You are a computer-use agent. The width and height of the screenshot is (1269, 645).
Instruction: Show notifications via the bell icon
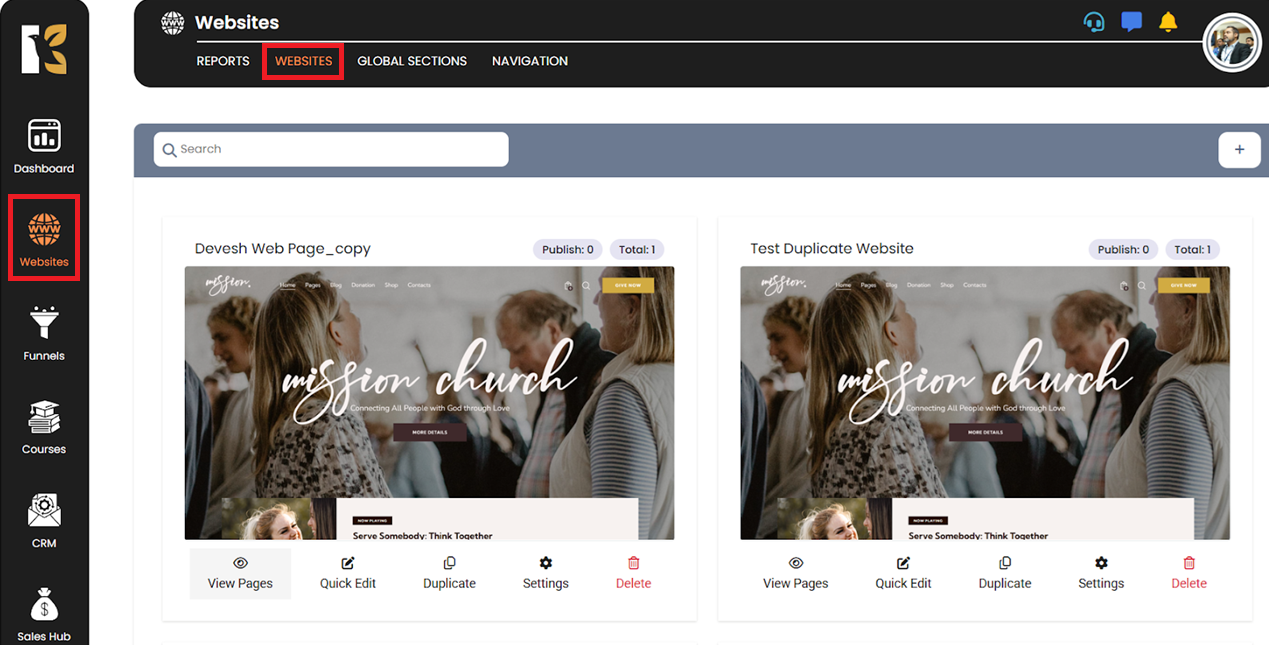point(1168,22)
